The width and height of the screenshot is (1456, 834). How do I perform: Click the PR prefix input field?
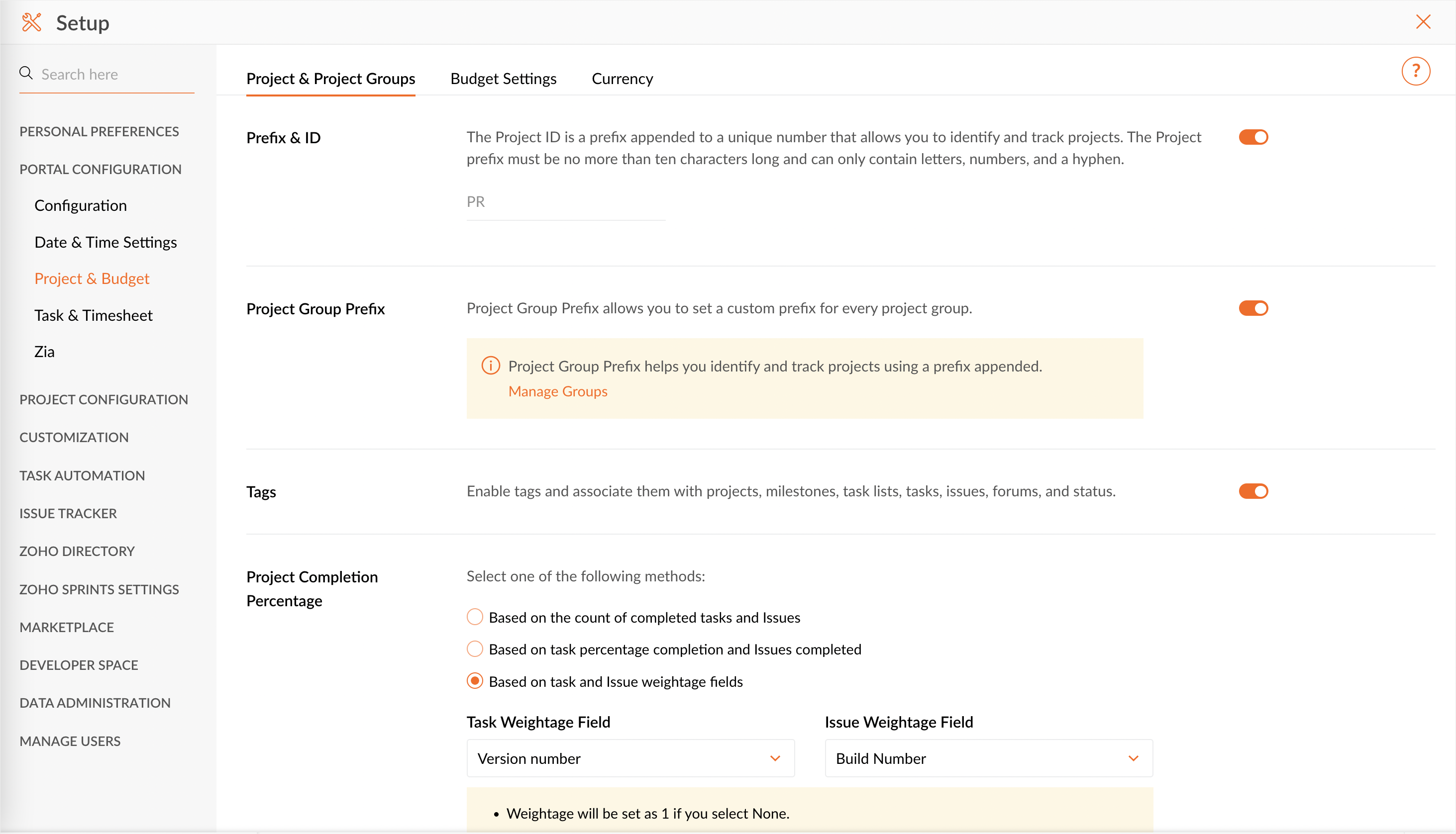coord(565,202)
